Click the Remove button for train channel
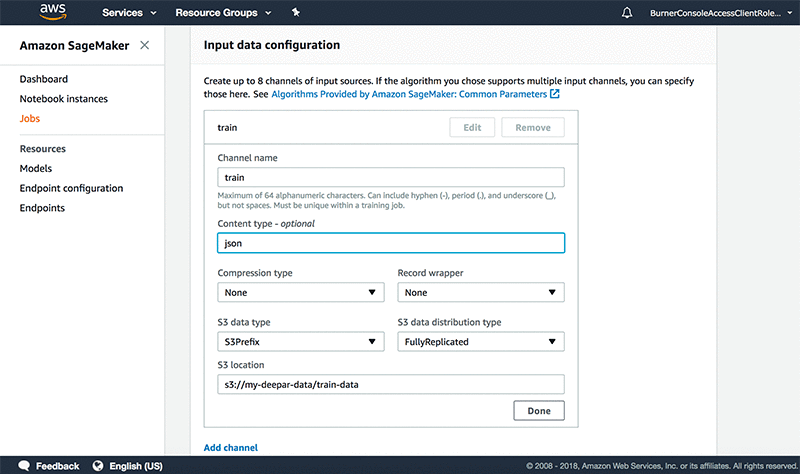The image size is (800, 474). pyautogui.click(x=533, y=128)
